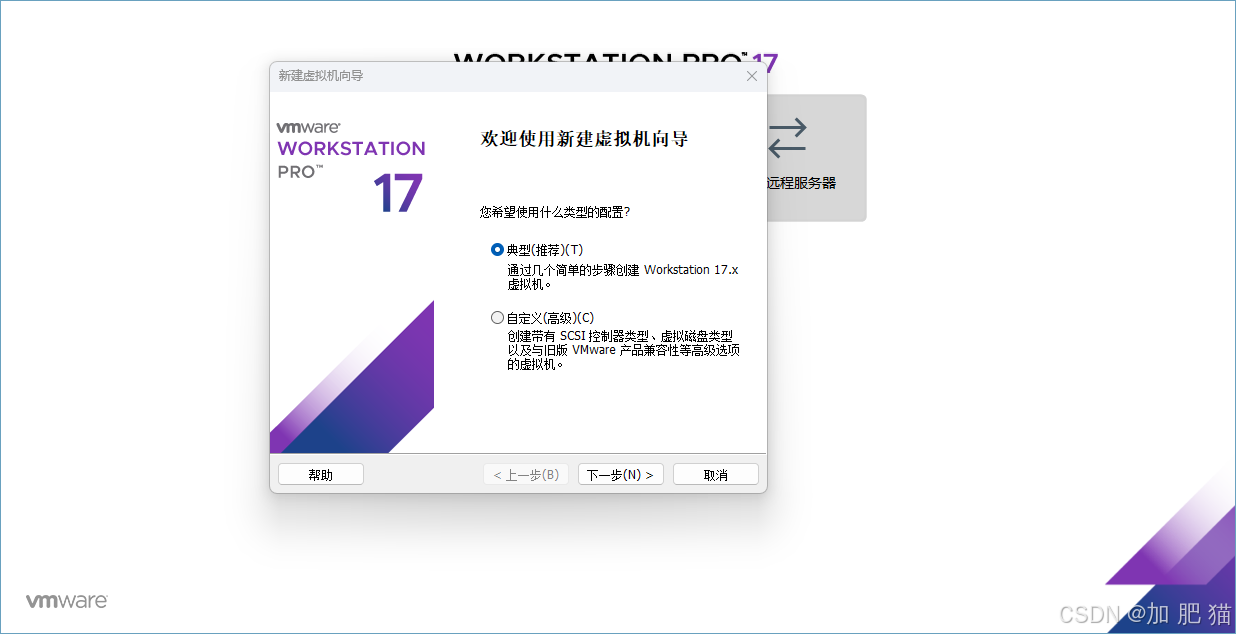Click the vmware logo in the main window
The width and height of the screenshot is (1236, 634).
(x=67, y=601)
